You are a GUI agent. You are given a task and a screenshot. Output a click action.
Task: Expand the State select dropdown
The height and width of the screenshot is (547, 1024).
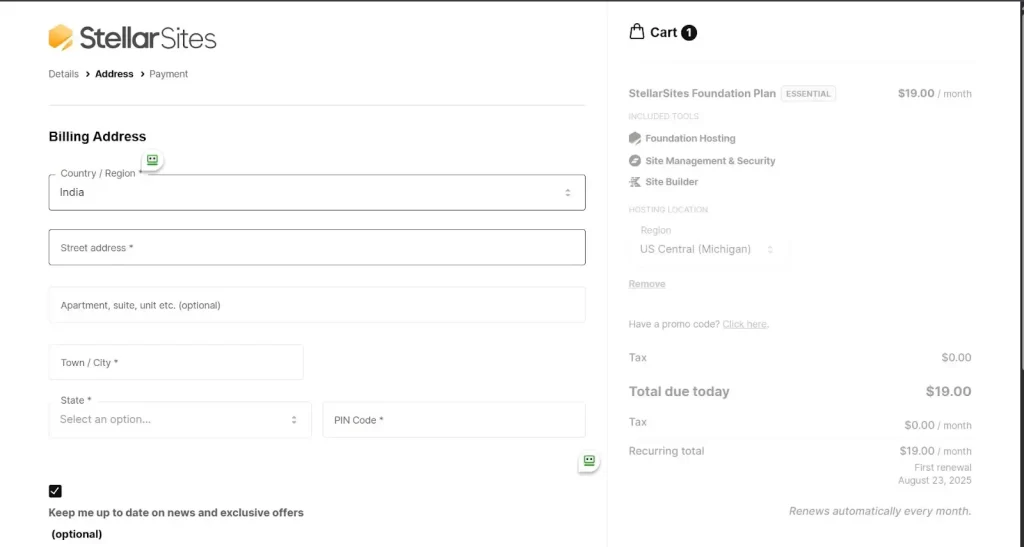click(180, 420)
